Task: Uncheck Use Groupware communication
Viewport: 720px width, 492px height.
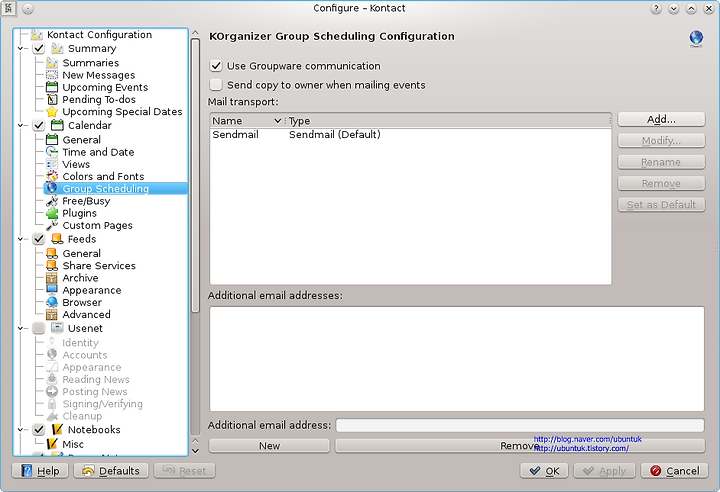Action: (216, 66)
